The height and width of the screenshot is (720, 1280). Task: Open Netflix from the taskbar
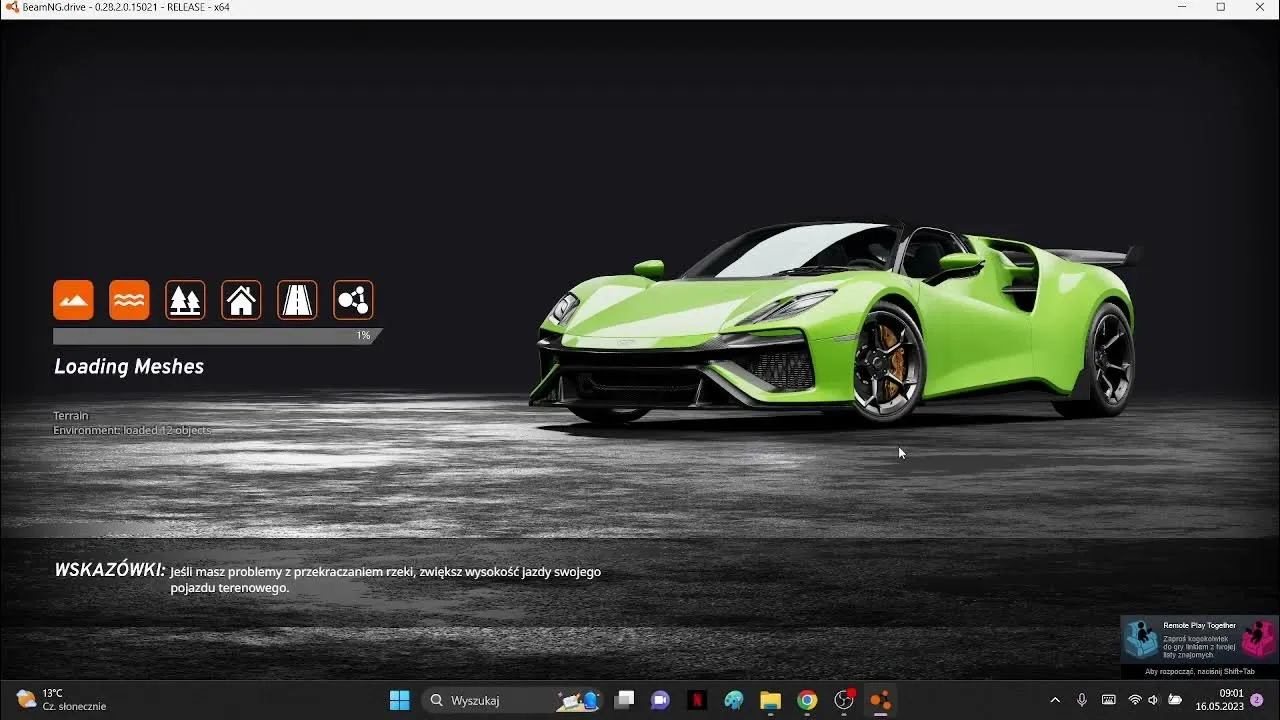(x=697, y=700)
